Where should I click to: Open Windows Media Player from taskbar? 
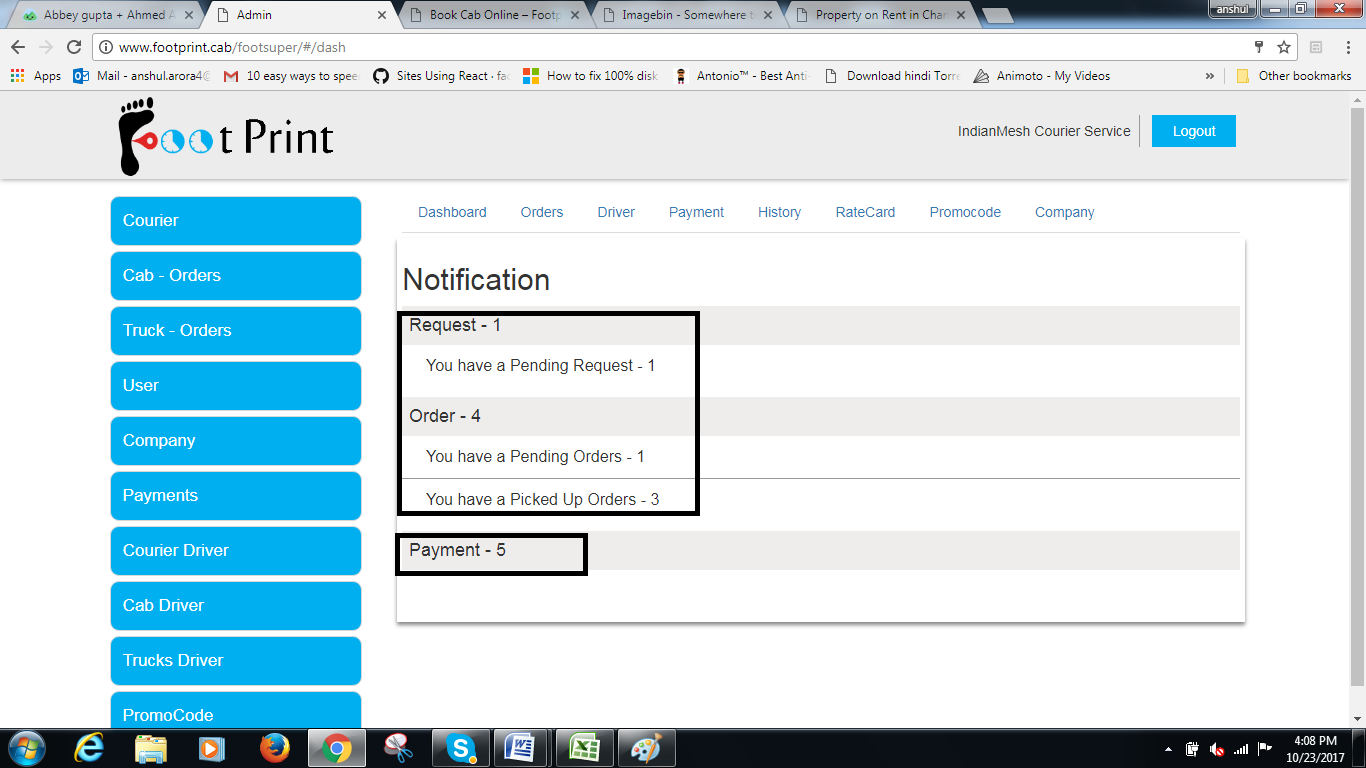[212, 748]
